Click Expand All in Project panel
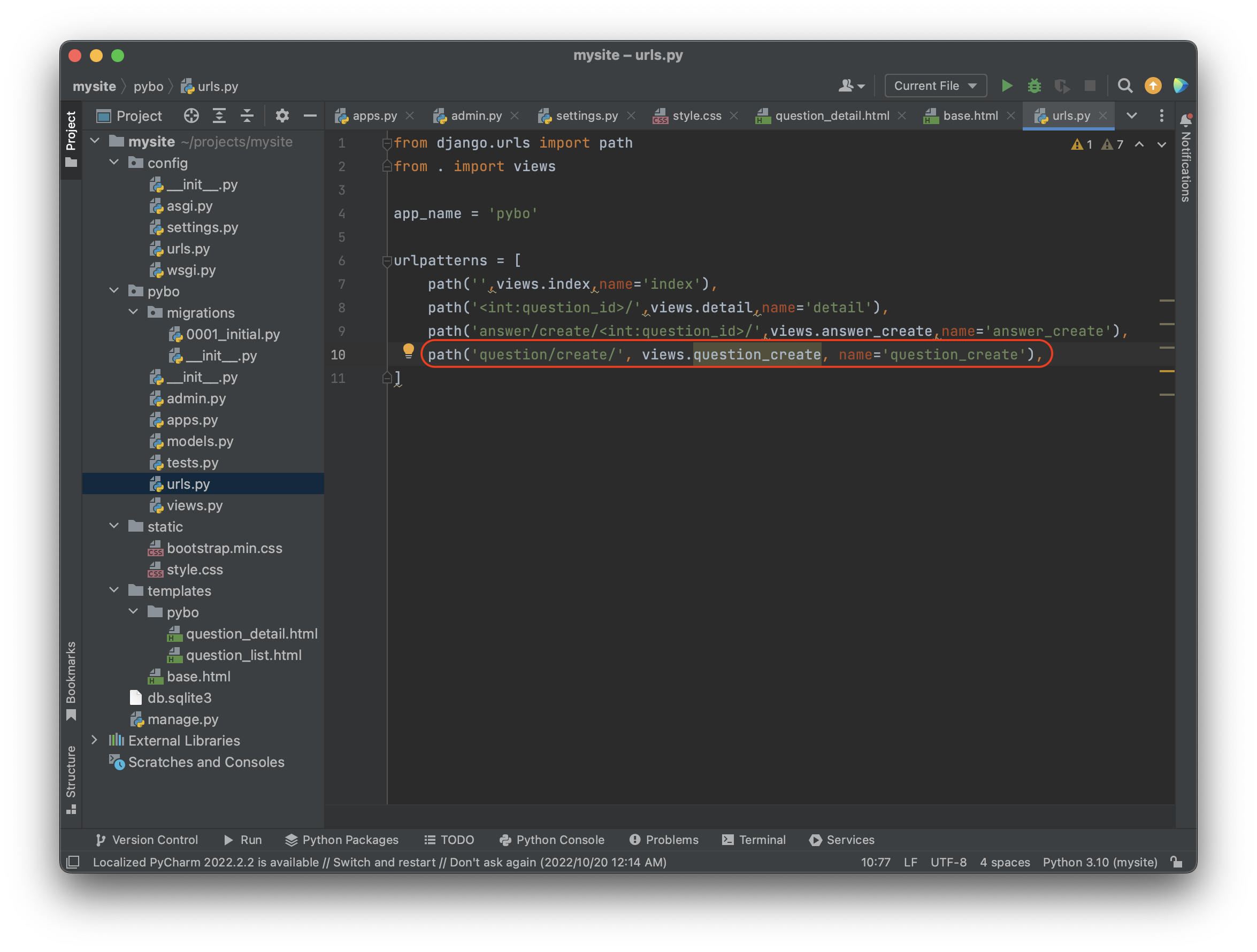Screen dimensions: 1257x952 click(x=219, y=116)
